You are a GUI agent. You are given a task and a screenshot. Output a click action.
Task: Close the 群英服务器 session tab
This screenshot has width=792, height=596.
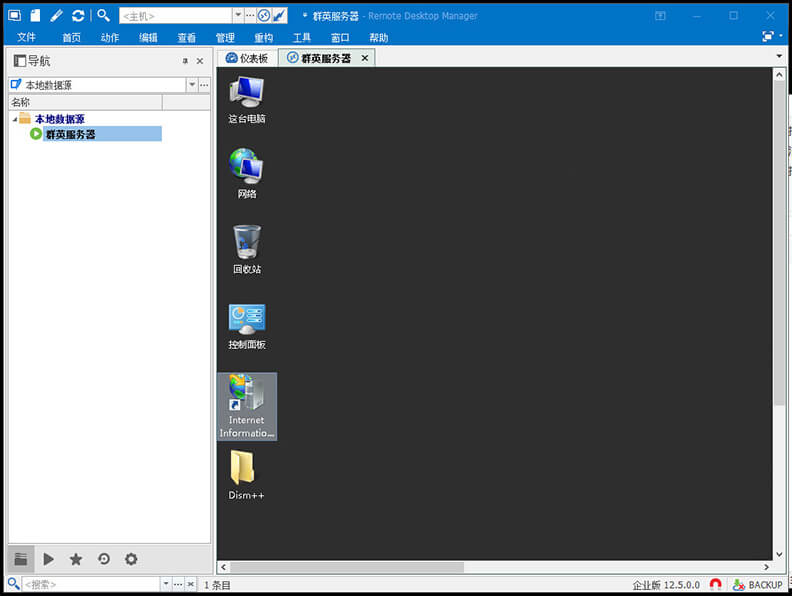click(365, 58)
